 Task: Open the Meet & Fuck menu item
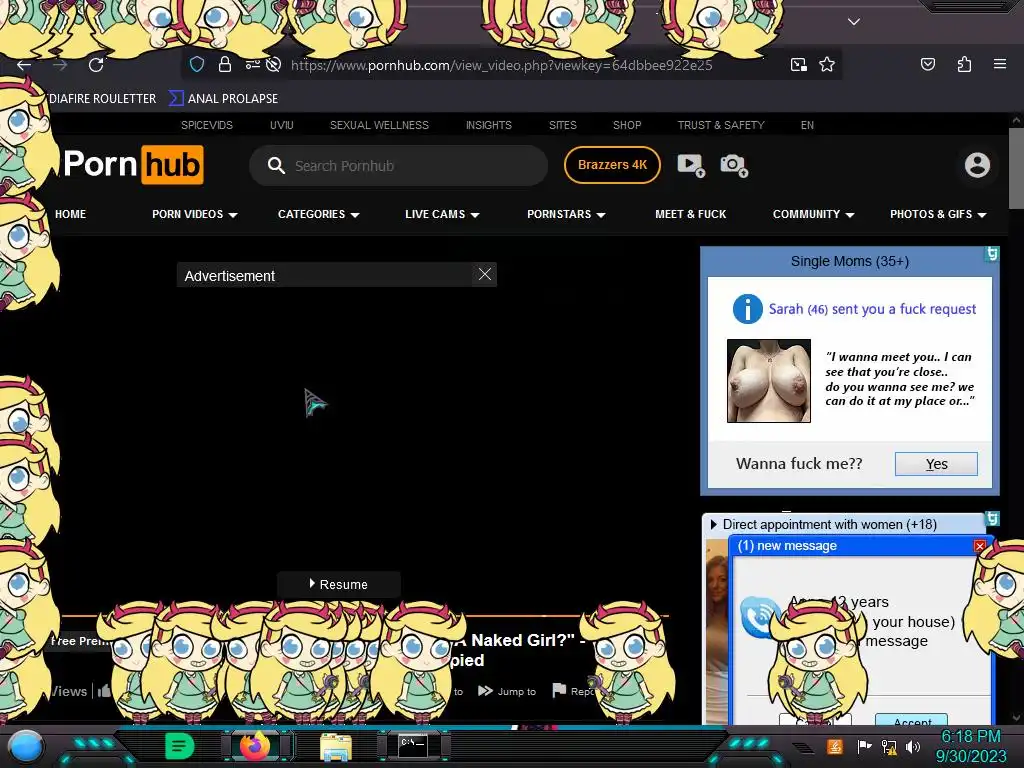tap(690, 214)
